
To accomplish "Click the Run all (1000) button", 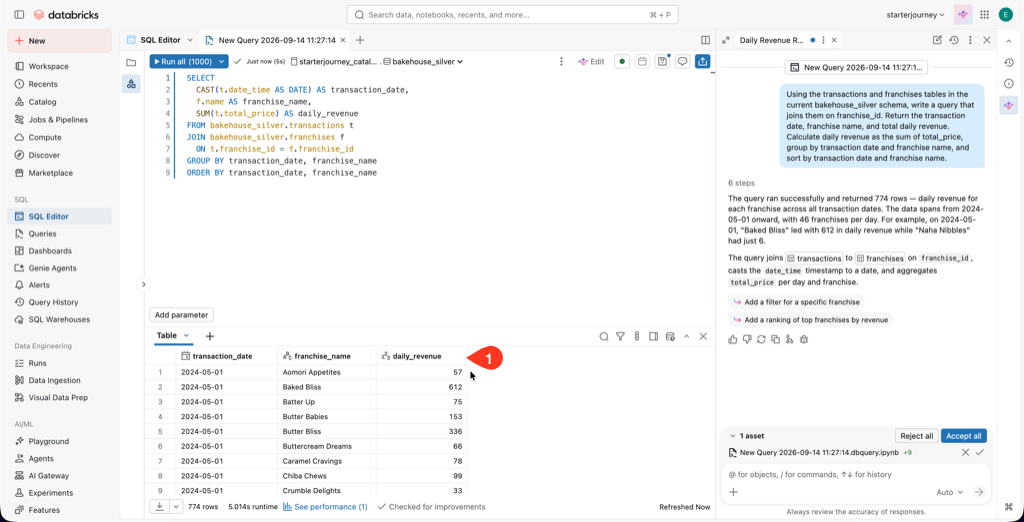I will pos(182,61).
